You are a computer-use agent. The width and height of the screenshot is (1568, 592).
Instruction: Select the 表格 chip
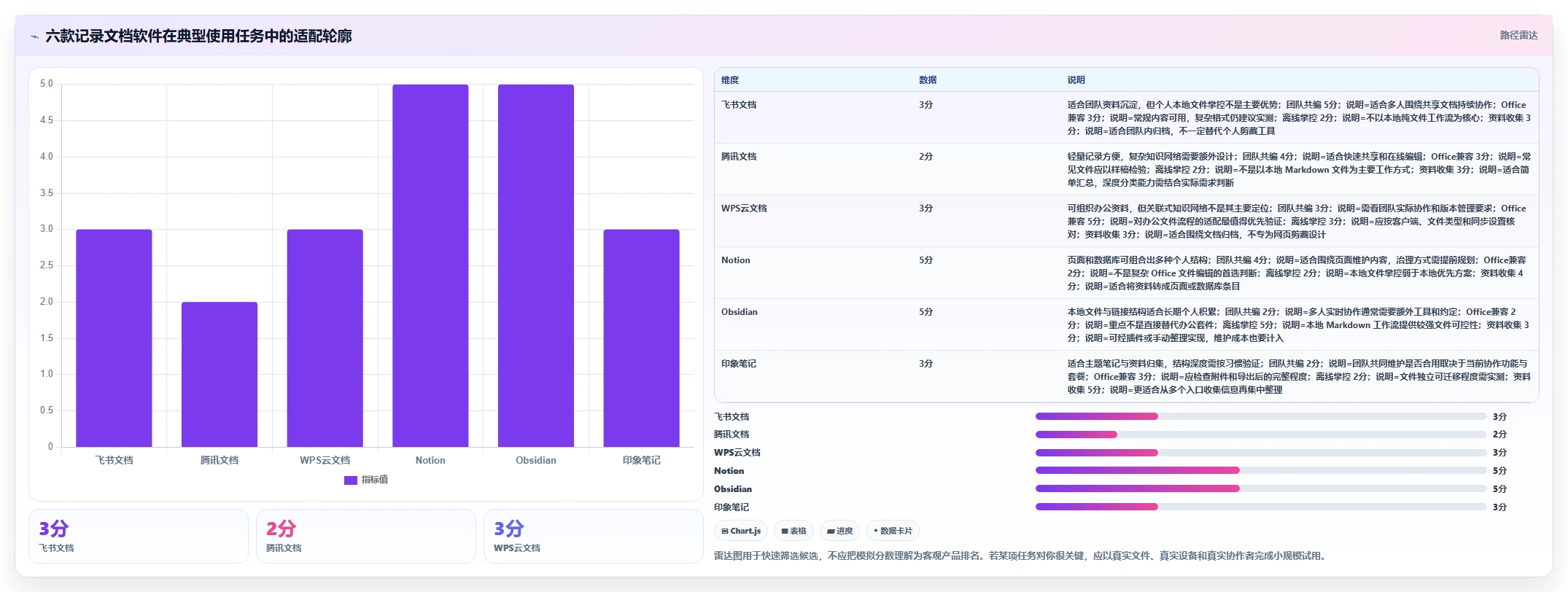point(793,531)
